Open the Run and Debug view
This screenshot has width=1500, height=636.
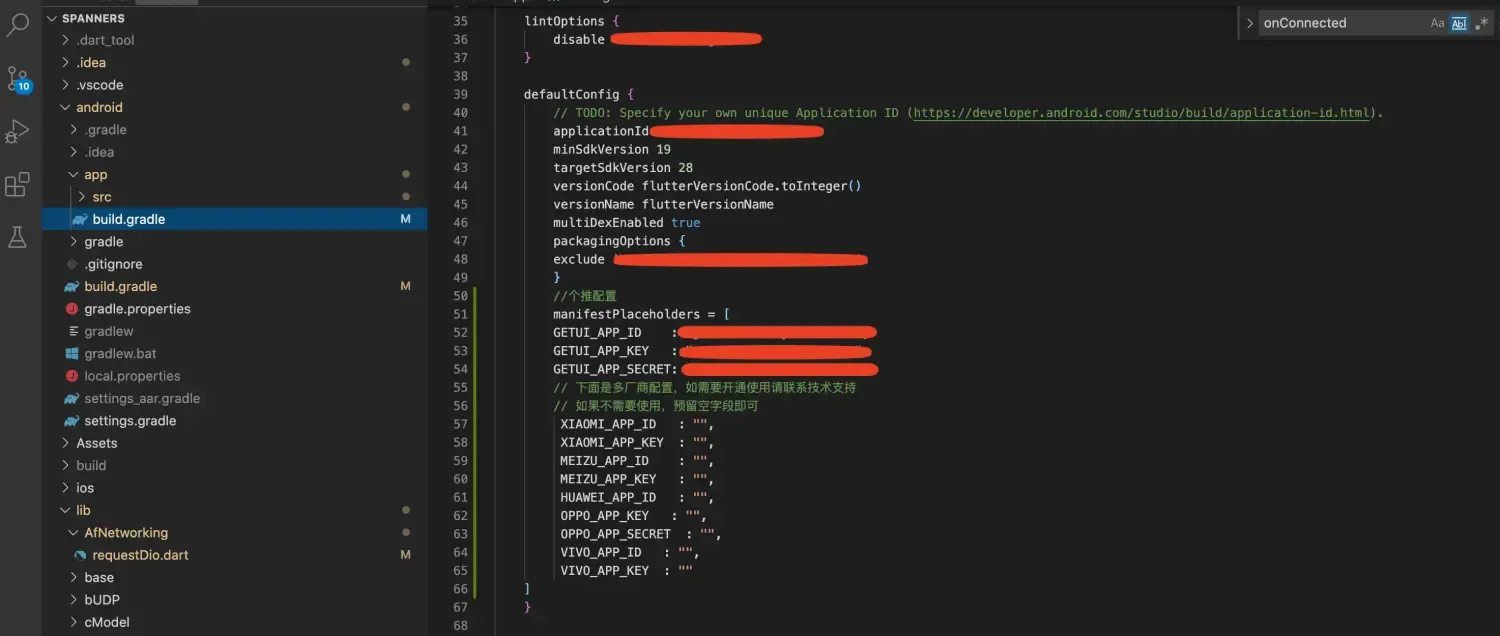pos(18,131)
